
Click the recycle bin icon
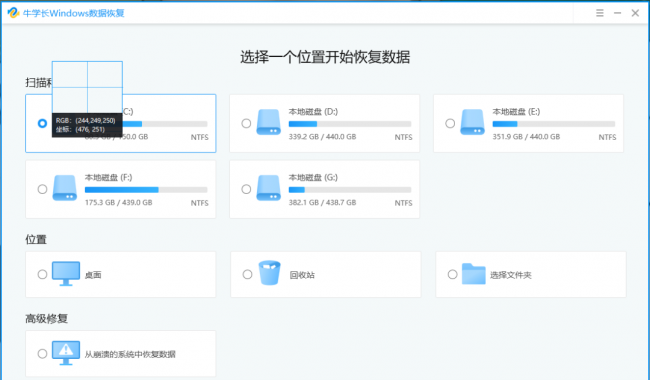269,273
